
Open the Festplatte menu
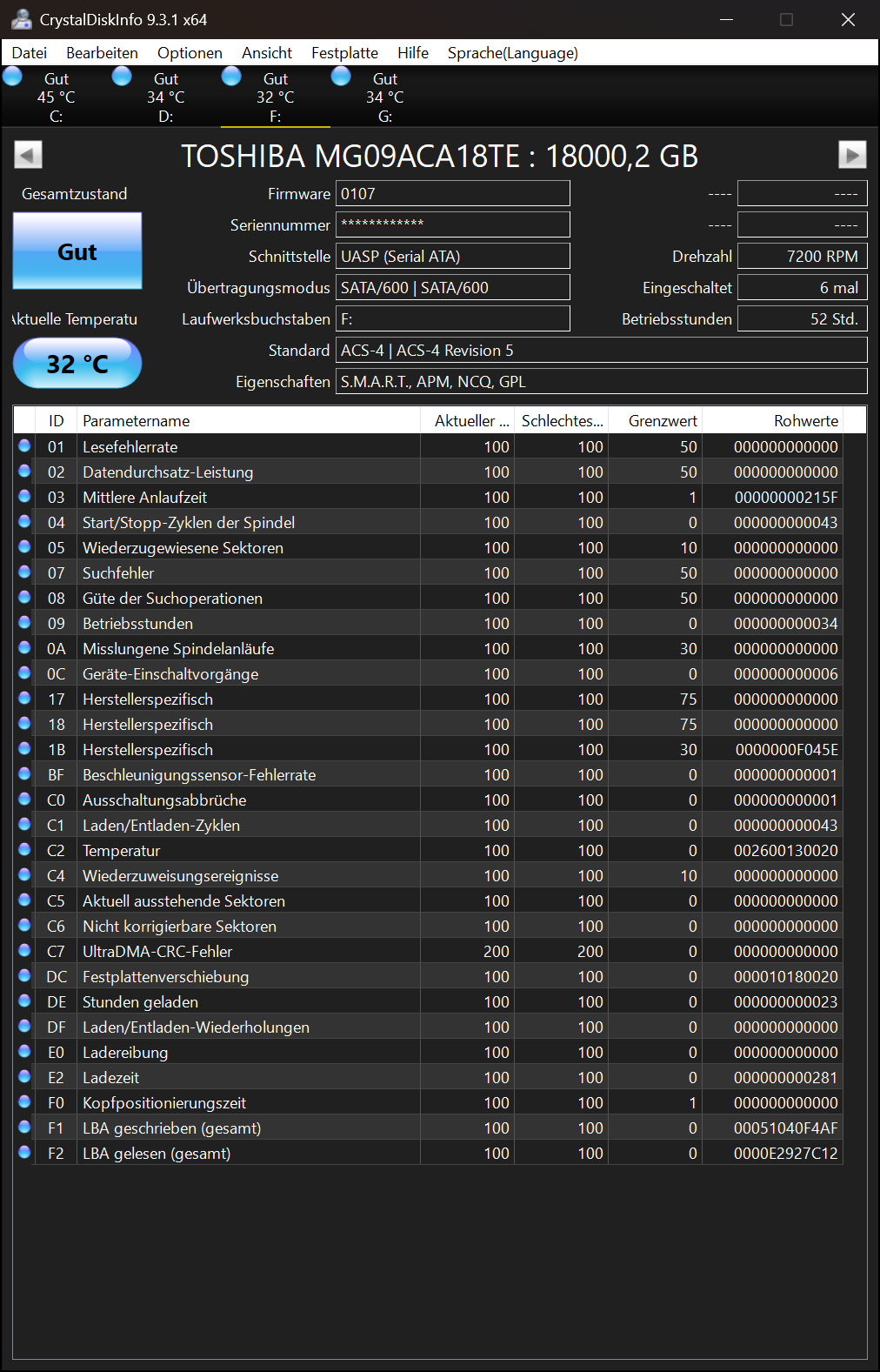pyautogui.click(x=344, y=53)
